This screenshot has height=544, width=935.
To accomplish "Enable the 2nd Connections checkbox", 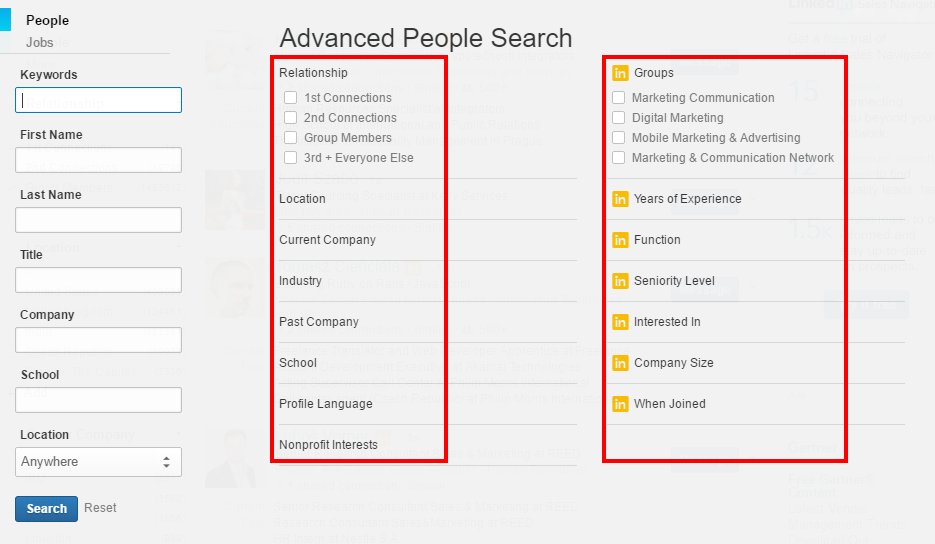I will [291, 118].
